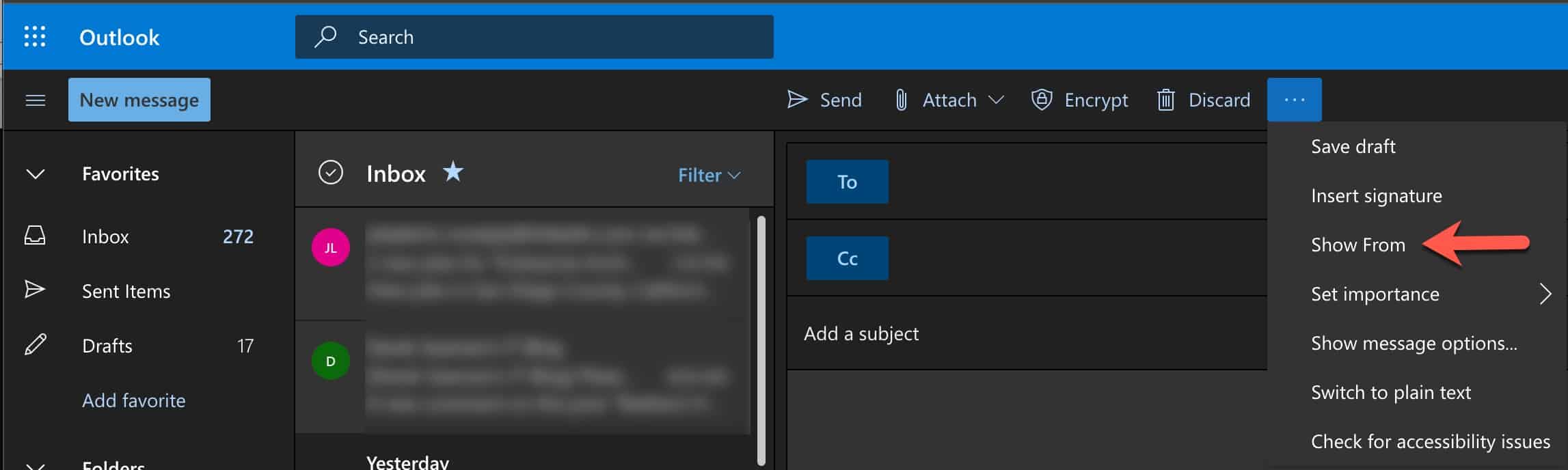Click the 272 unread count
The height and width of the screenshot is (470, 1568).
tap(238, 236)
